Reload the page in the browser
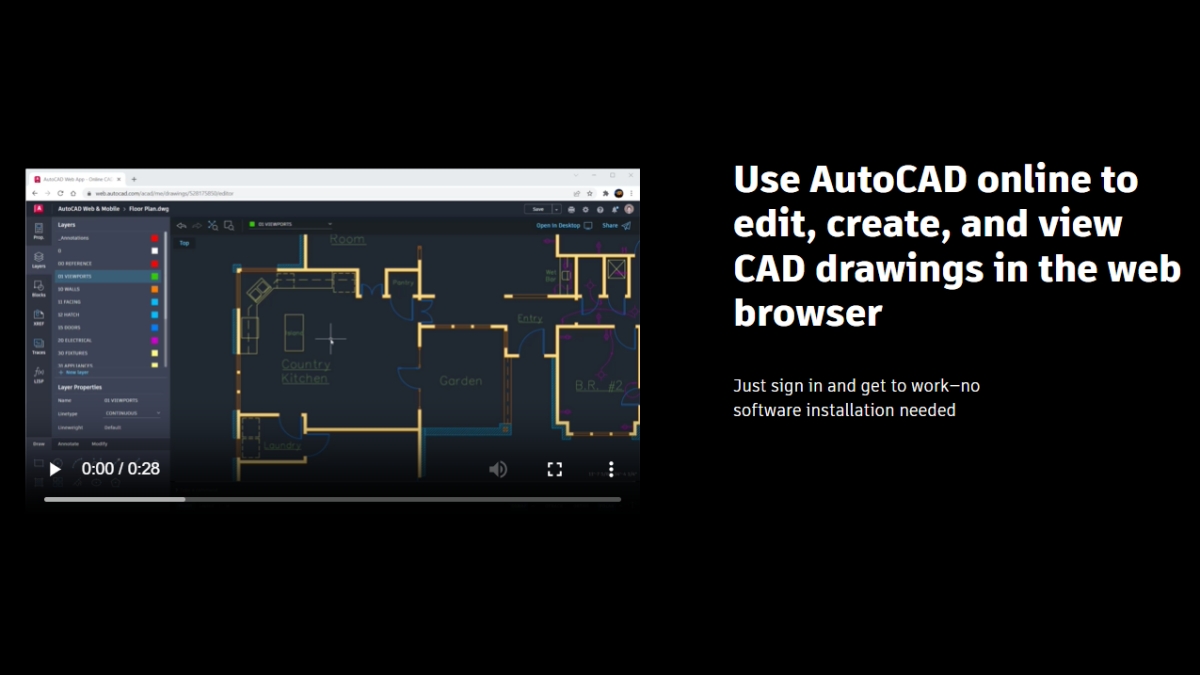Viewport: 1200px width, 675px height. [x=60, y=193]
